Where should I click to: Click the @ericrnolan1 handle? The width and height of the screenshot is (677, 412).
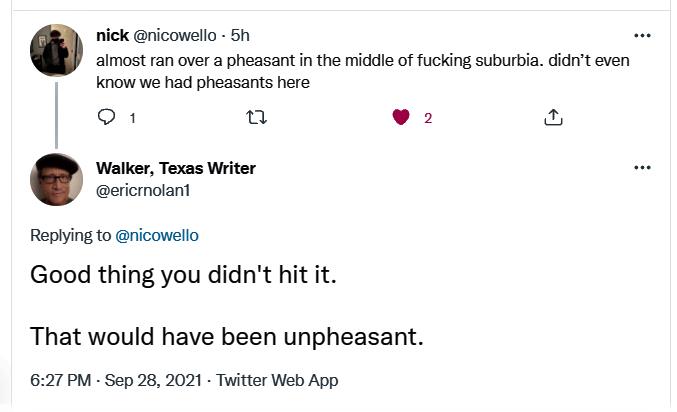(x=141, y=188)
